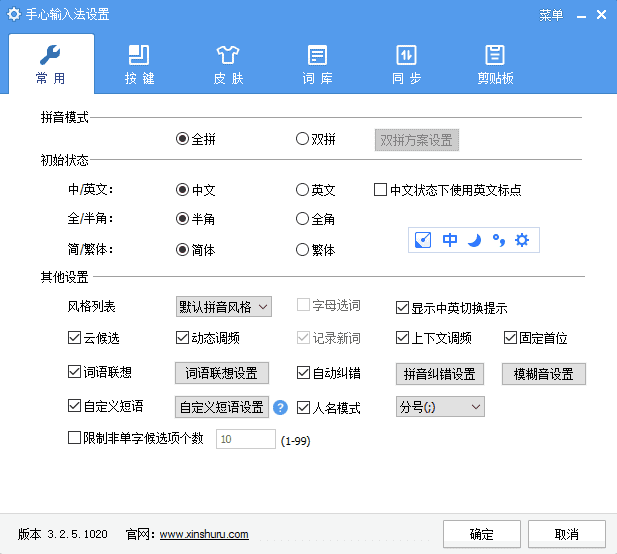This screenshot has width=617, height=554.
Task: Open the 剪贴板 clipboard tab
Action: pos(494,63)
